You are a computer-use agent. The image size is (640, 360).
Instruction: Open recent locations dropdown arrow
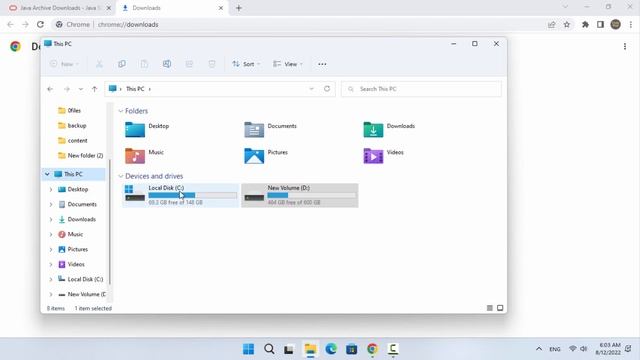pyautogui.click(x=81, y=89)
